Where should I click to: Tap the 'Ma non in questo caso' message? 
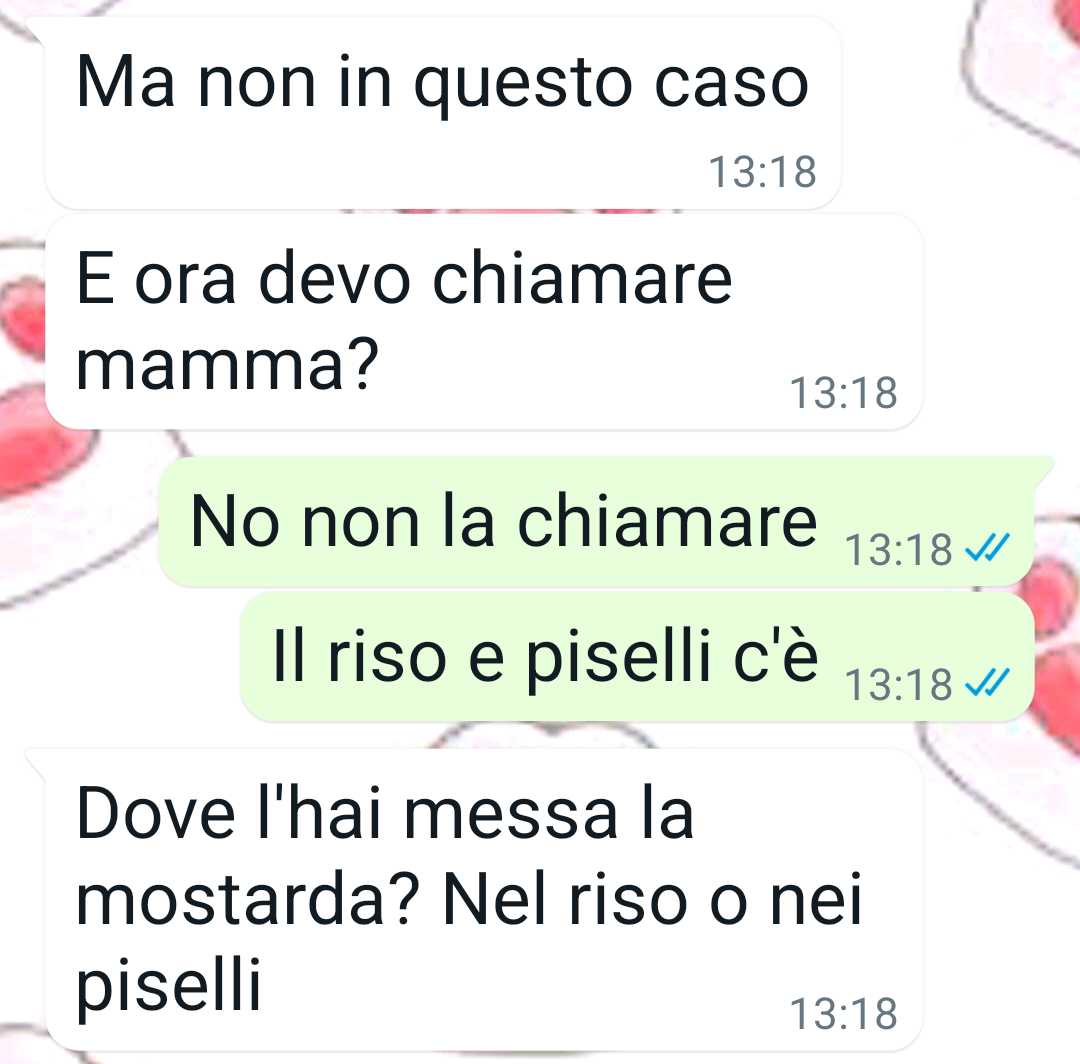(x=442, y=112)
